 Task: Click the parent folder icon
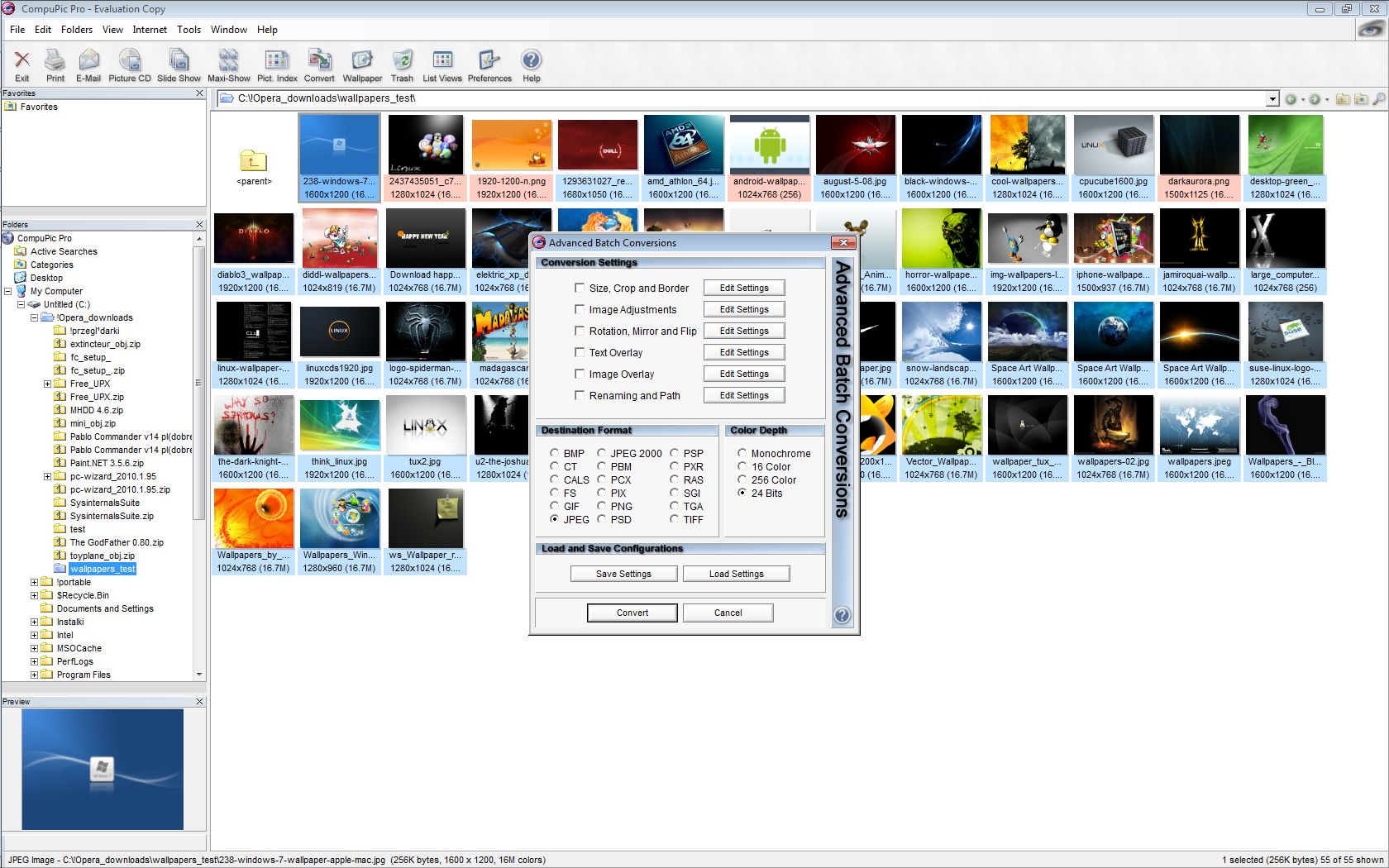click(254, 160)
